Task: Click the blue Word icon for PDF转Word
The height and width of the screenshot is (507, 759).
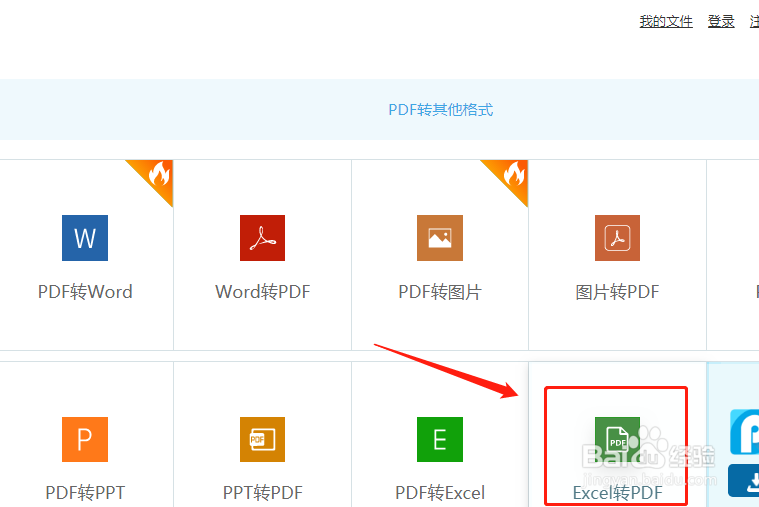Action: (x=85, y=238)
